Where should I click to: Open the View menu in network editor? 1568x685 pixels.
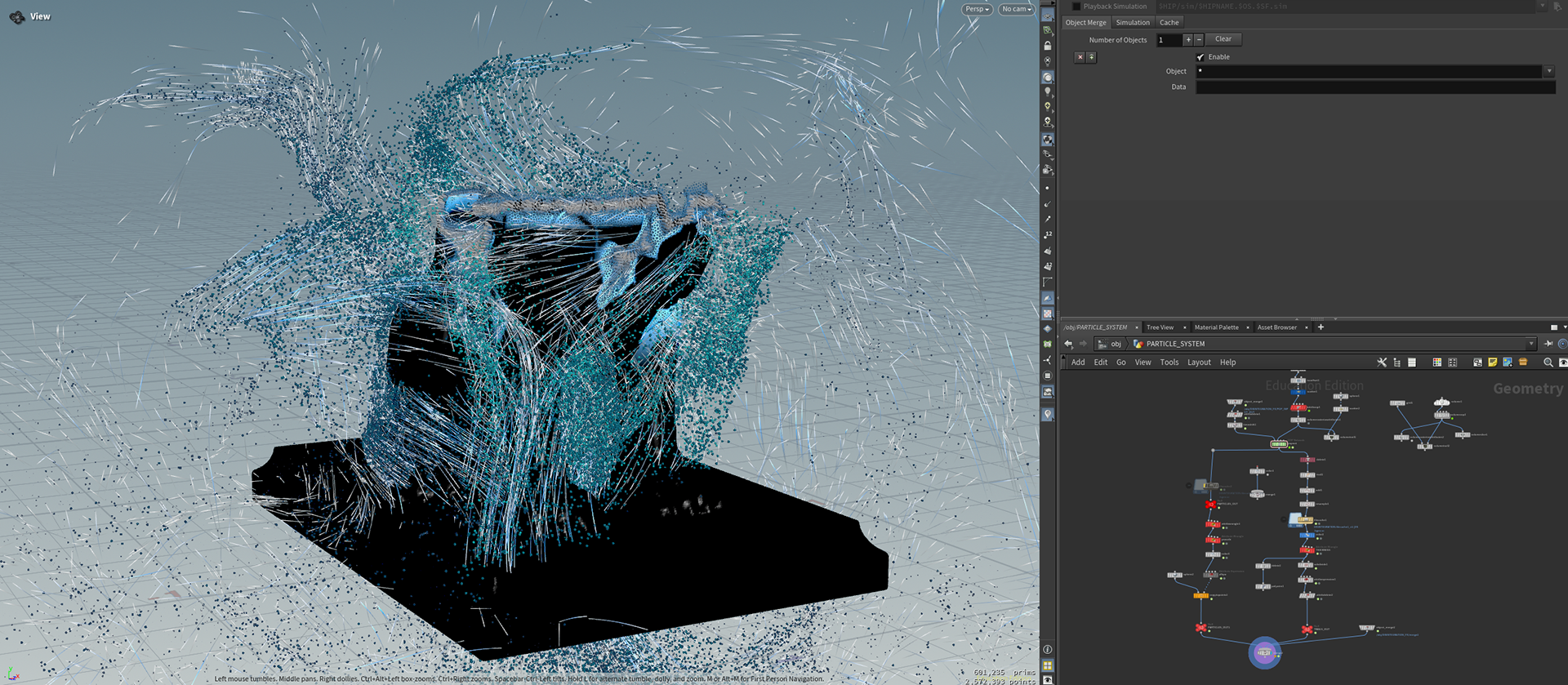(x=1143, y=363)
